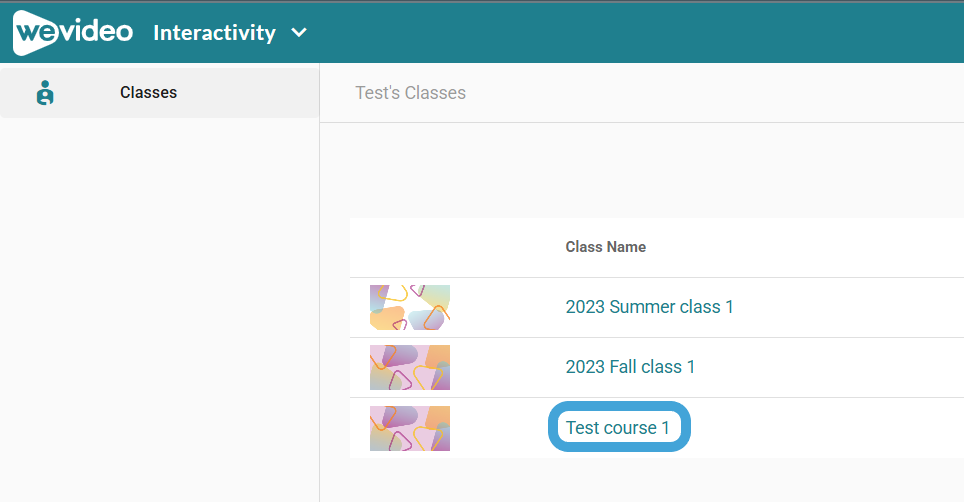The height and width of the screenshot is (502, 964).
Task: Click the Test's Classes page heading
Action: [411, 93]
